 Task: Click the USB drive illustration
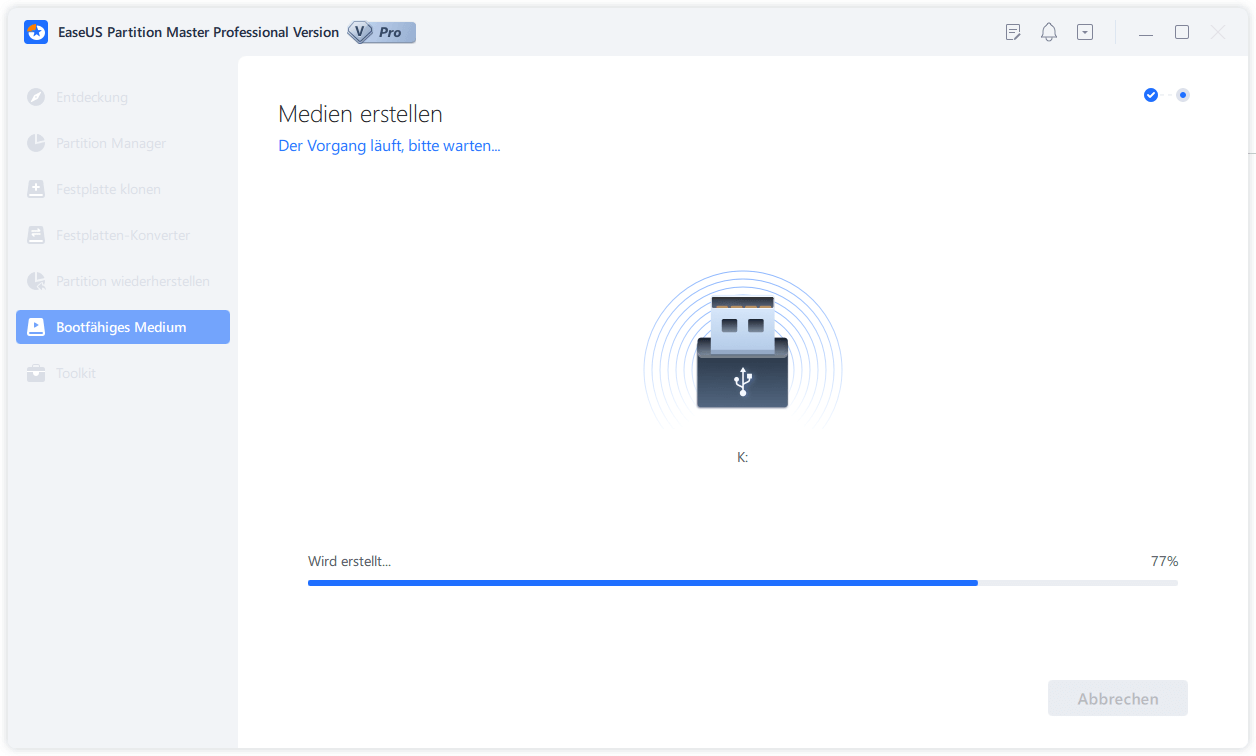742,352
